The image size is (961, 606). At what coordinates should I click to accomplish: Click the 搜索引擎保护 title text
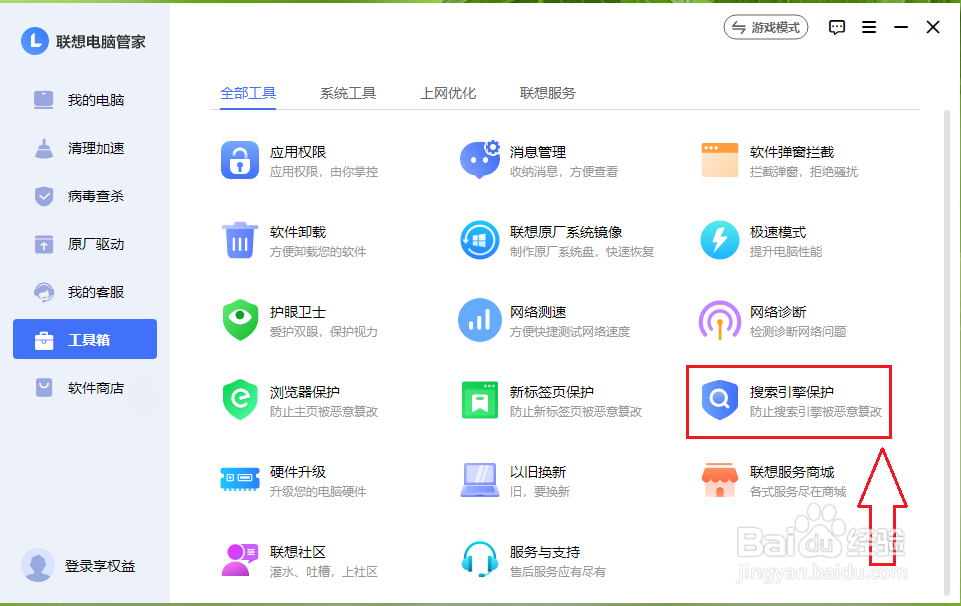coord(792,392)
